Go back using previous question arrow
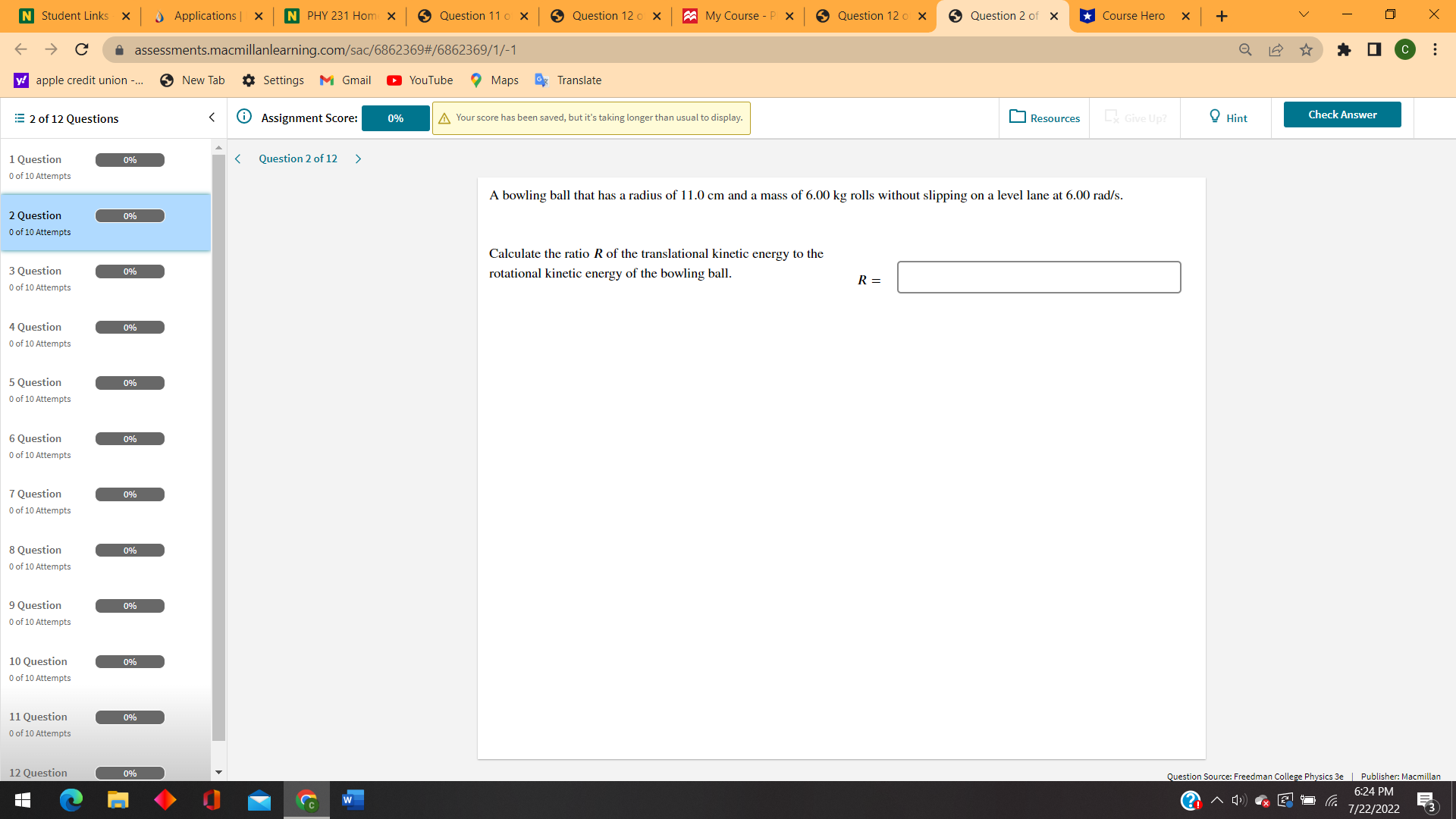The width and height of the screenshot is (1456, 819). (x=237, y=158)
